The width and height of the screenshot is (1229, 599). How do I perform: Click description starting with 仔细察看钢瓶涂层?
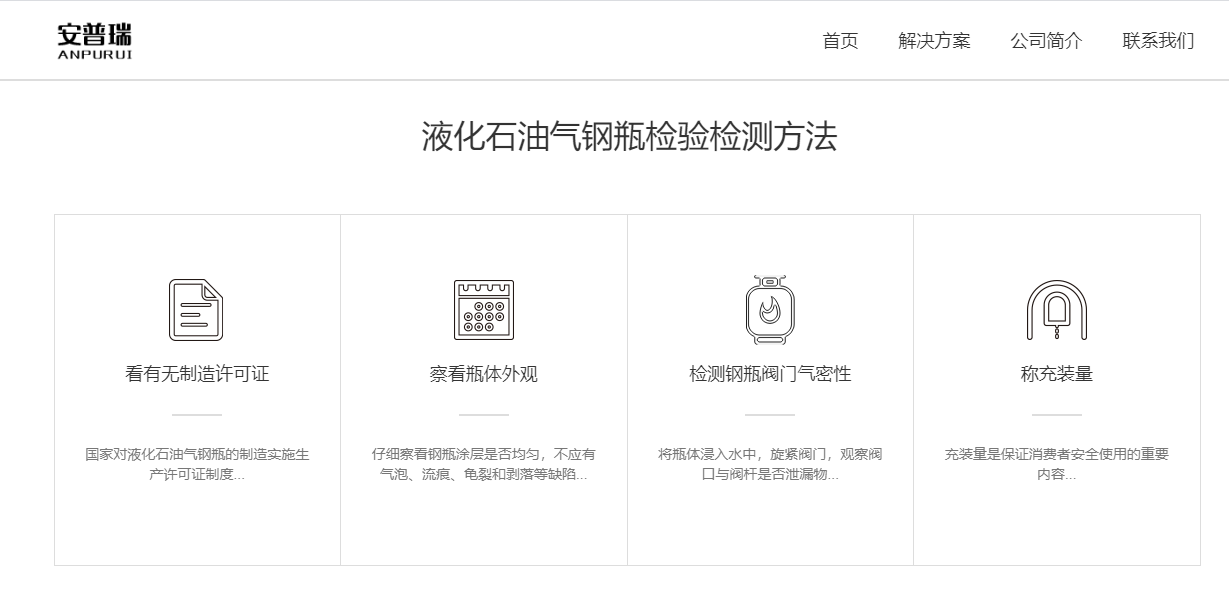tap(483, 464)
